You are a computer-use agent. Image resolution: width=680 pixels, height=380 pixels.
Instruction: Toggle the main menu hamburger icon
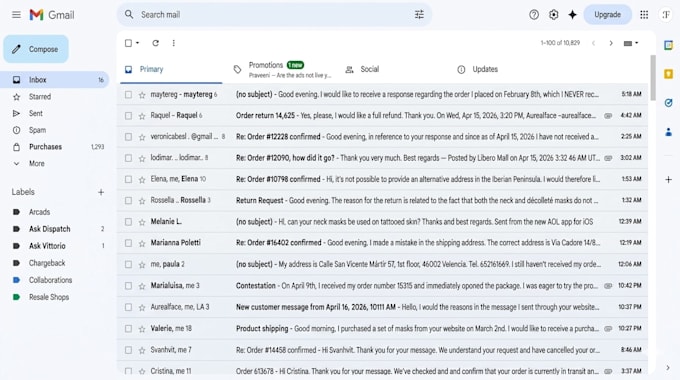tap(16, 15)
